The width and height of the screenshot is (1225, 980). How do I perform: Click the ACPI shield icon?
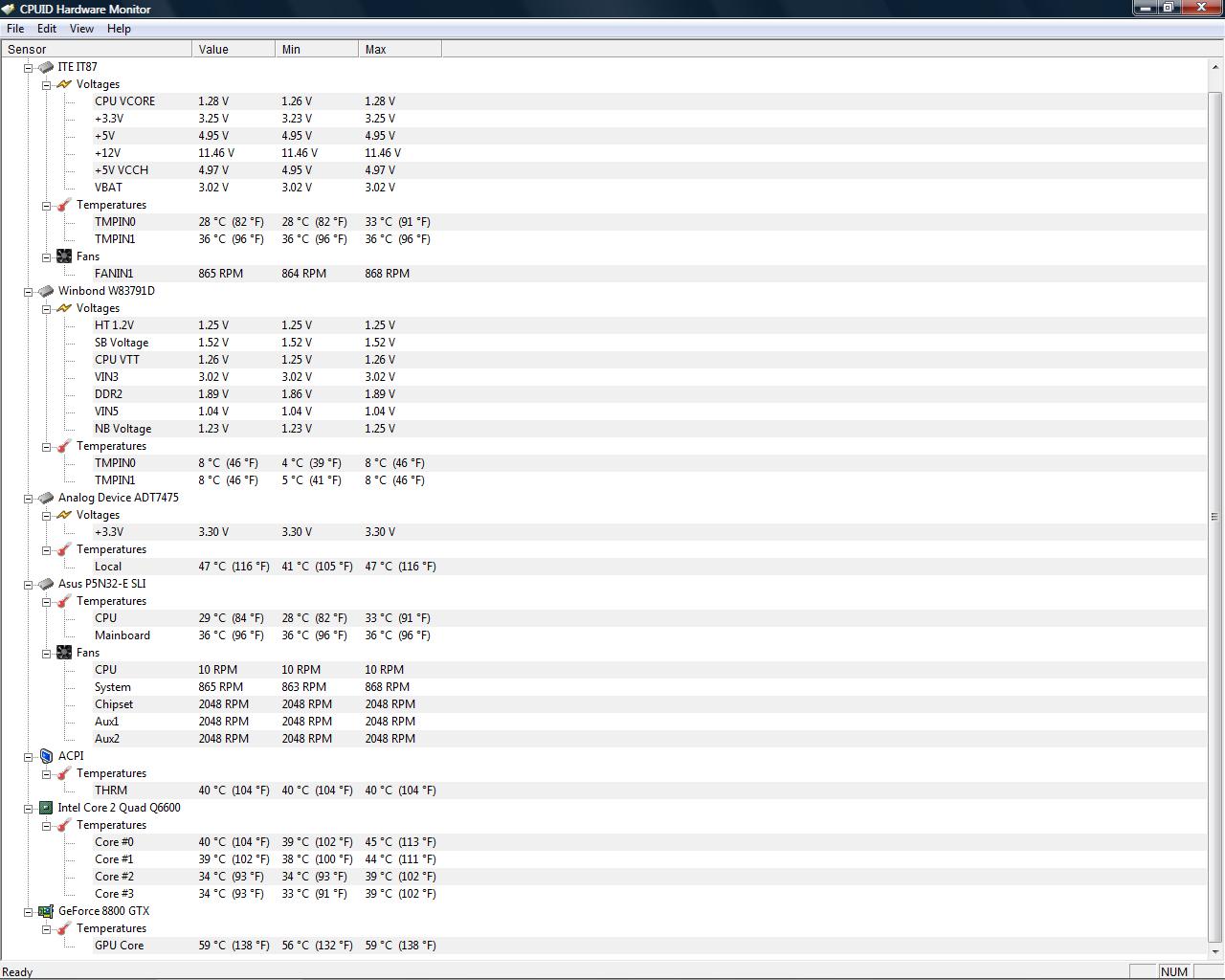45,756
